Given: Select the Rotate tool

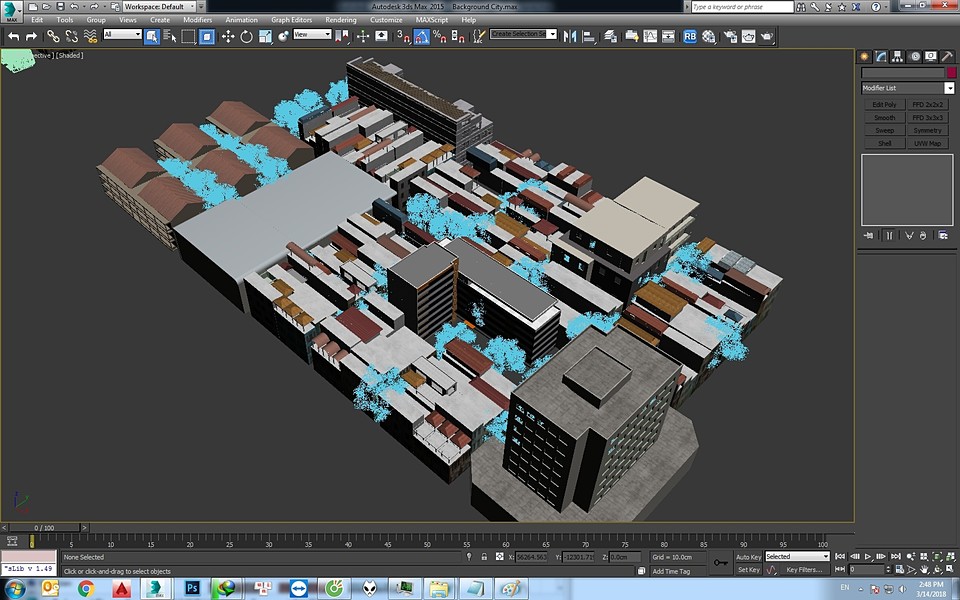Looking at the screenshot, I should tap(246, 37).
